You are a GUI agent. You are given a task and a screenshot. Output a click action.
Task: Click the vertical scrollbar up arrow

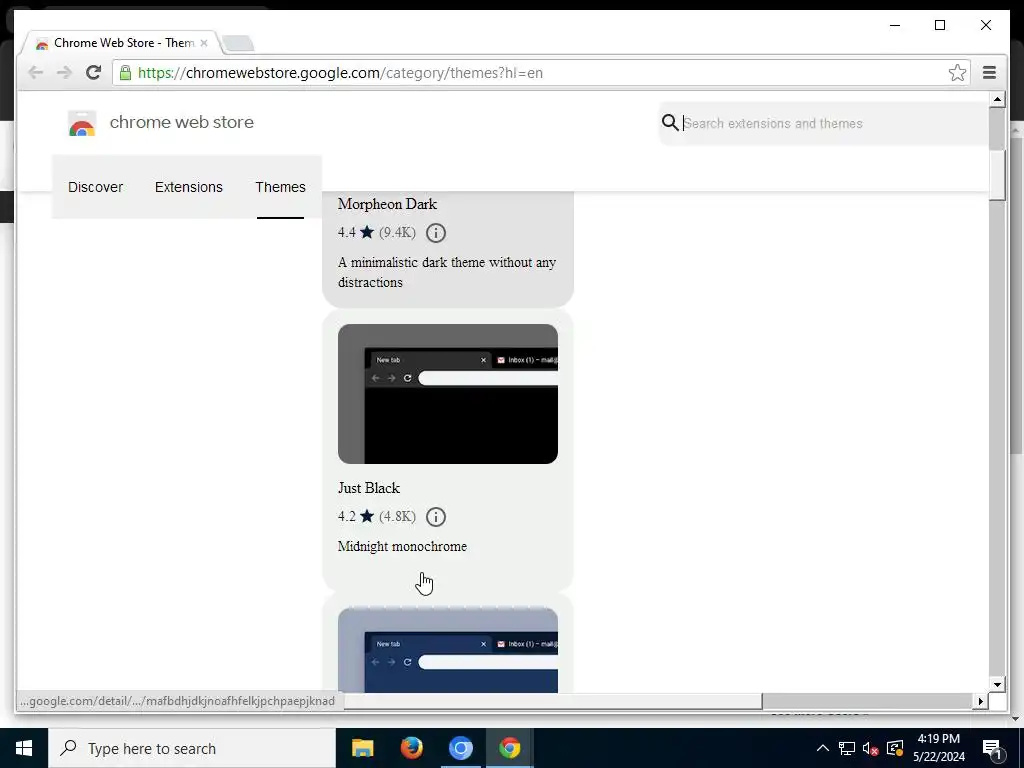click(997, 99)
